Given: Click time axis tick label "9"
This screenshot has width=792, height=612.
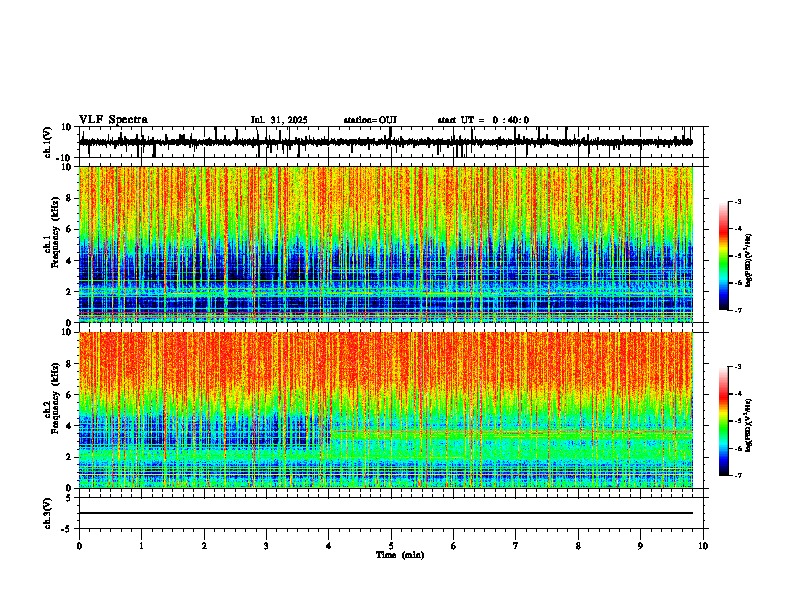Looking at the screenshot, I should click(x=640, y=546).
